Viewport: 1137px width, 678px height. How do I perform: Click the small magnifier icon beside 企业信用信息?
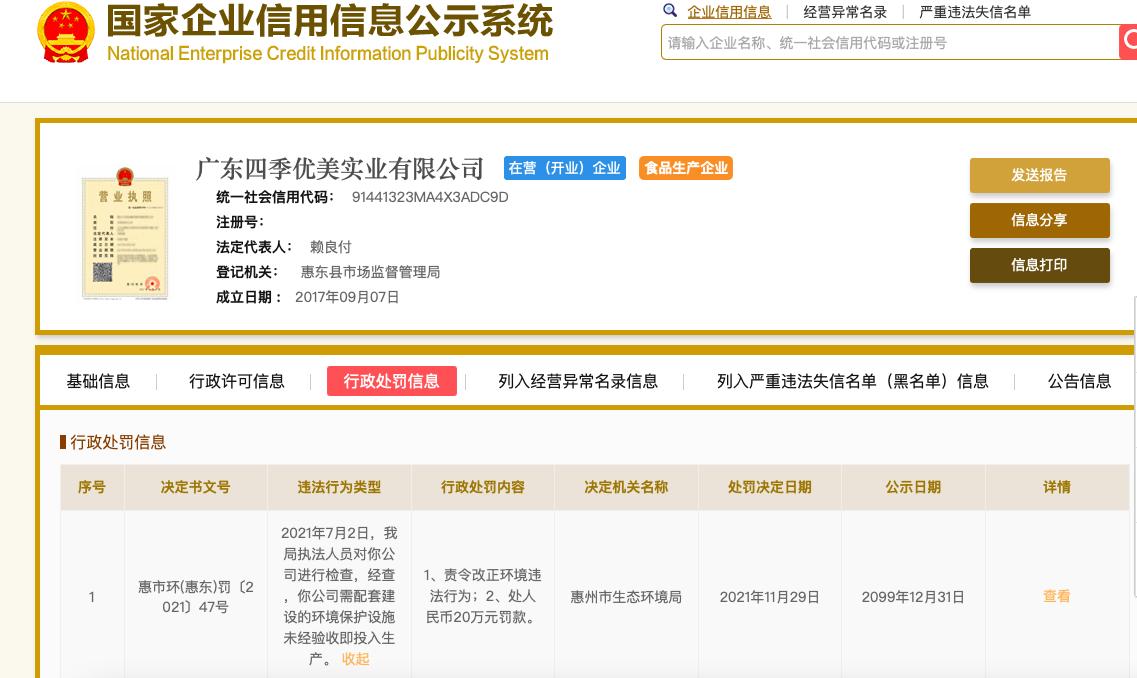coord(670,10)
